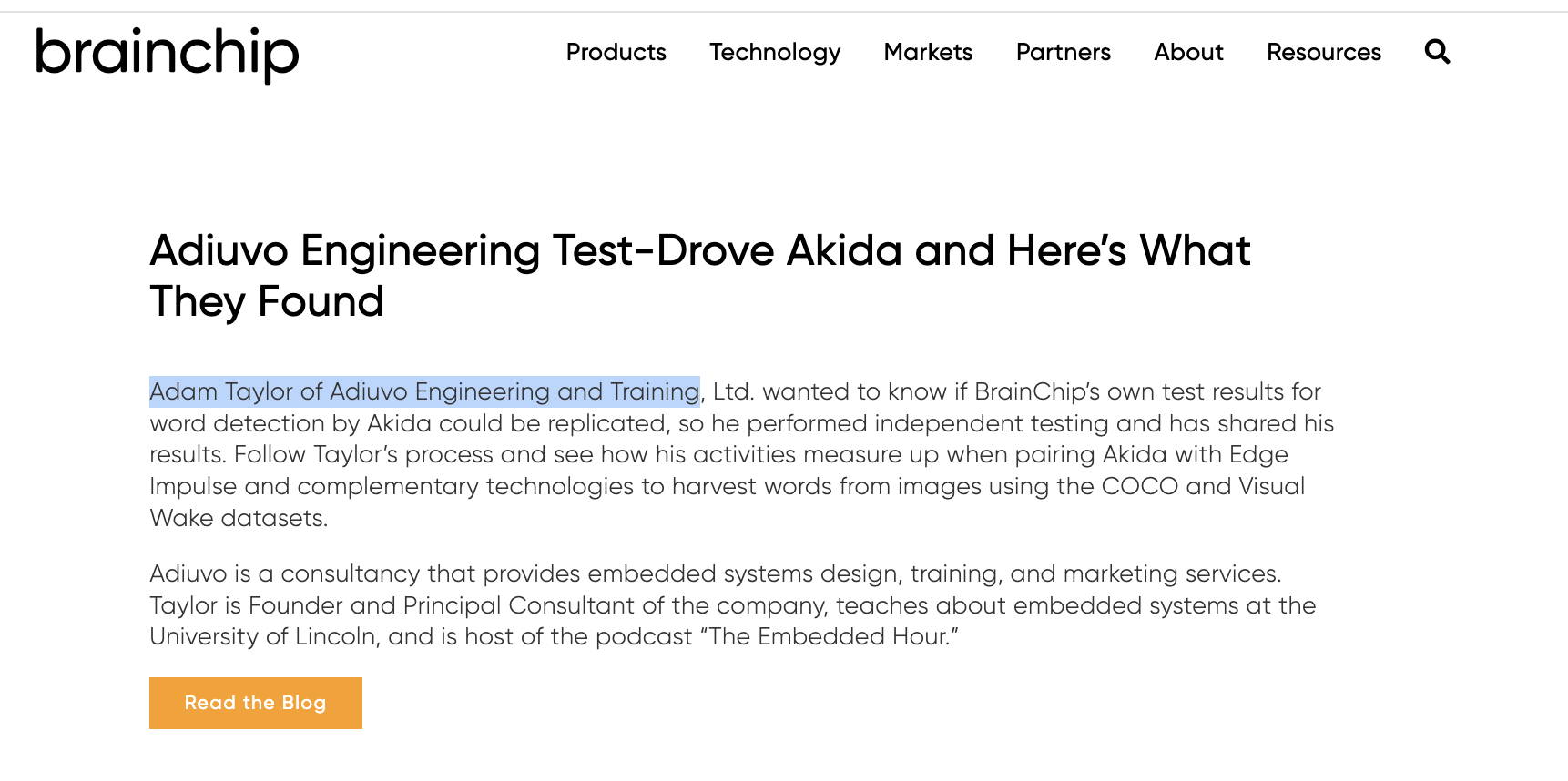The image size is (1568, 781).
Task: Open the Technology menu
Action: coord(775,52)
